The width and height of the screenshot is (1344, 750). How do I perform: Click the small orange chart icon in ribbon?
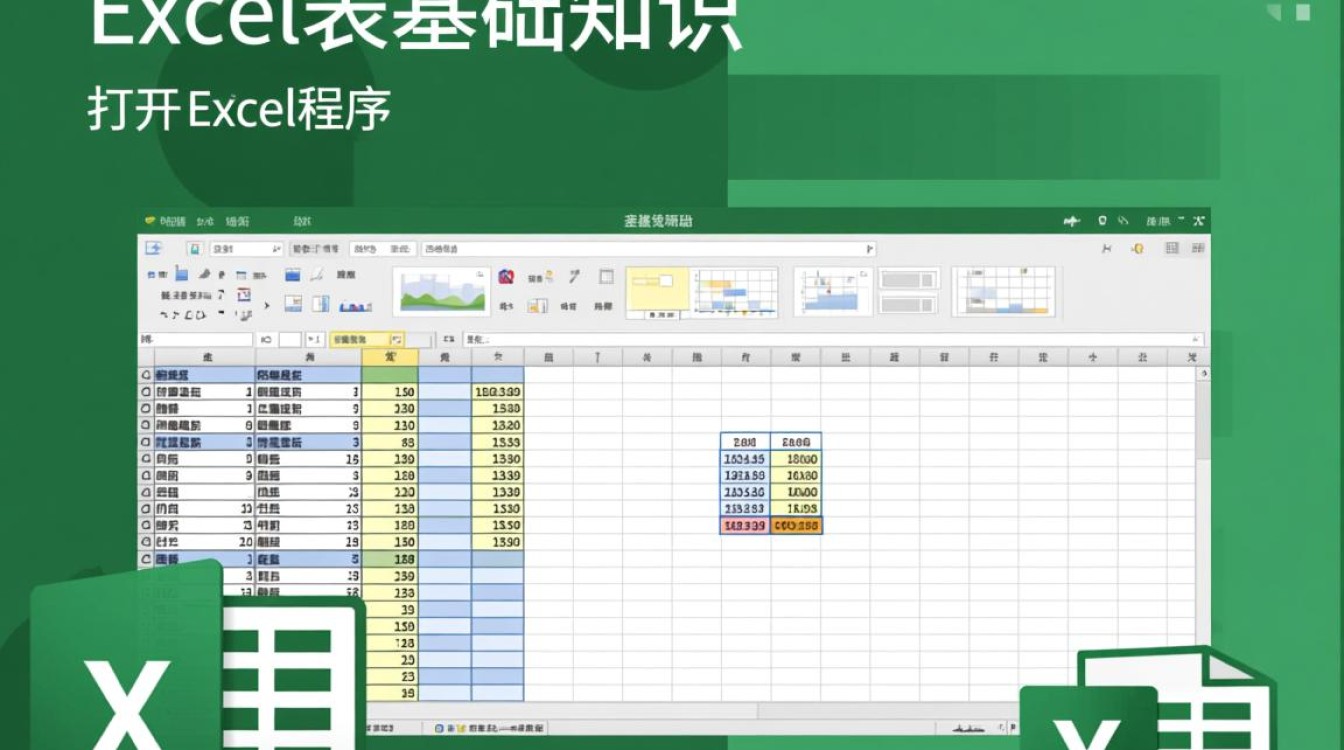537,306
